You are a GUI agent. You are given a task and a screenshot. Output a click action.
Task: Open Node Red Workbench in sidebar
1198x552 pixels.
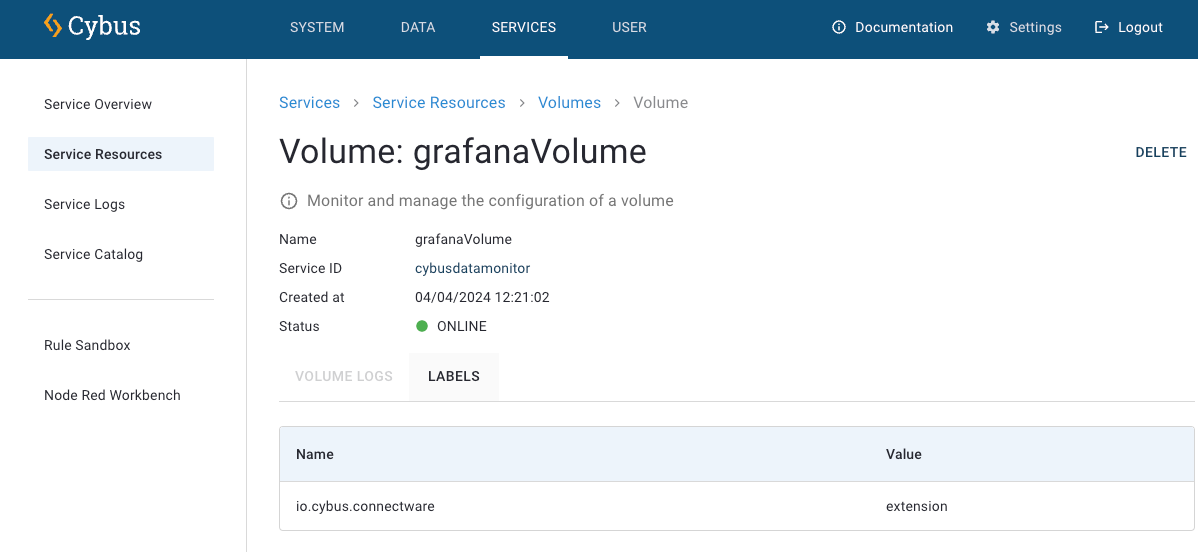(112, 395)
